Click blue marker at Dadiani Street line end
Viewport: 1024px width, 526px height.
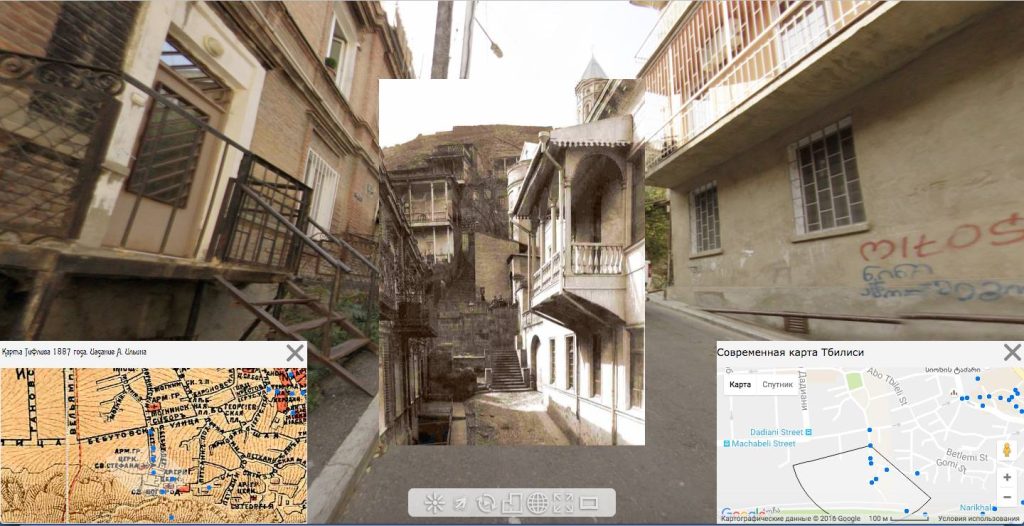point(870,429)
